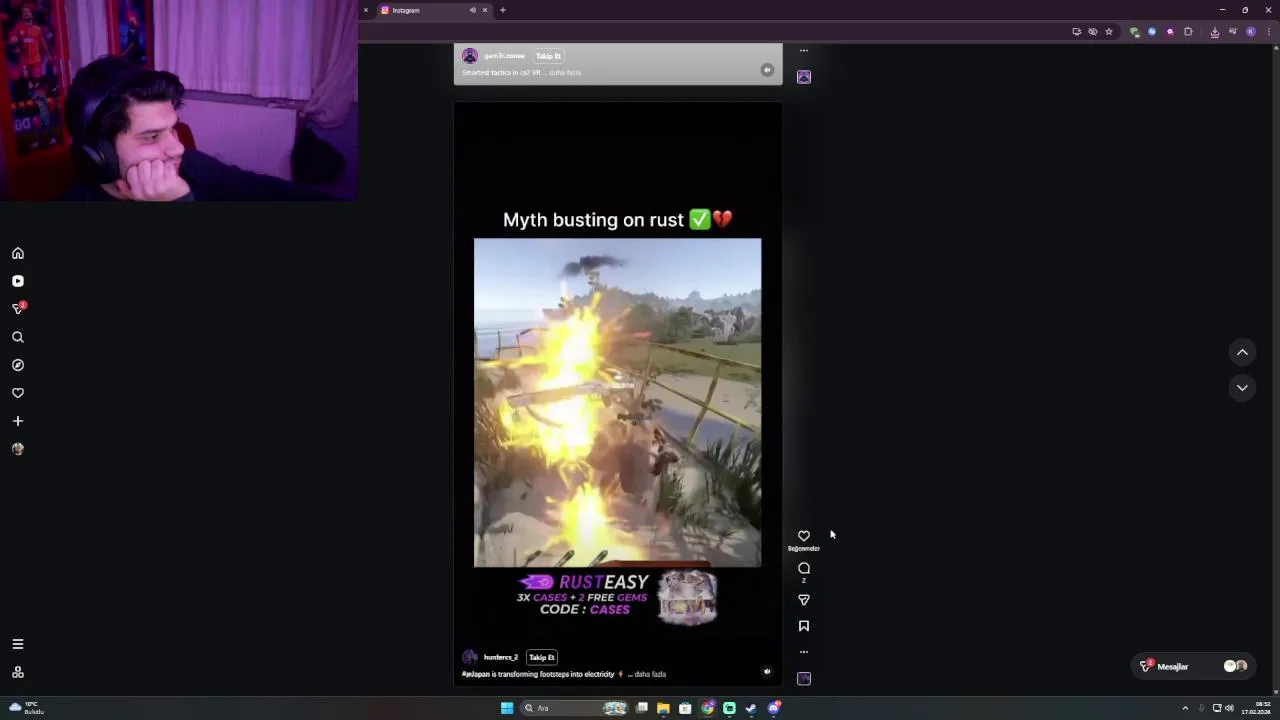The image size is (1280, 720).
Task: Mute the Instagram tab audio icon
Action: (x=473, y=10)
